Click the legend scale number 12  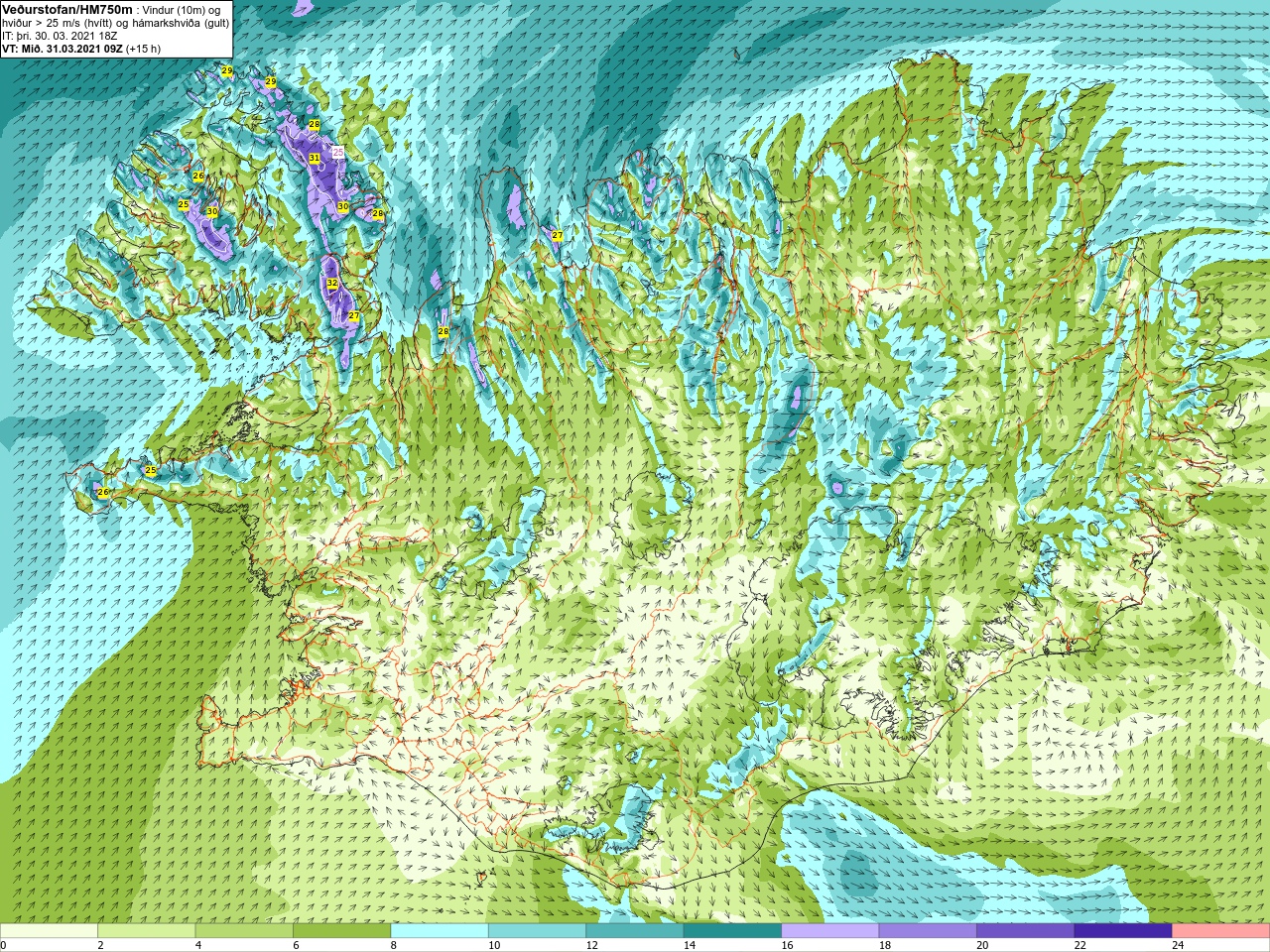coord(591,946)
